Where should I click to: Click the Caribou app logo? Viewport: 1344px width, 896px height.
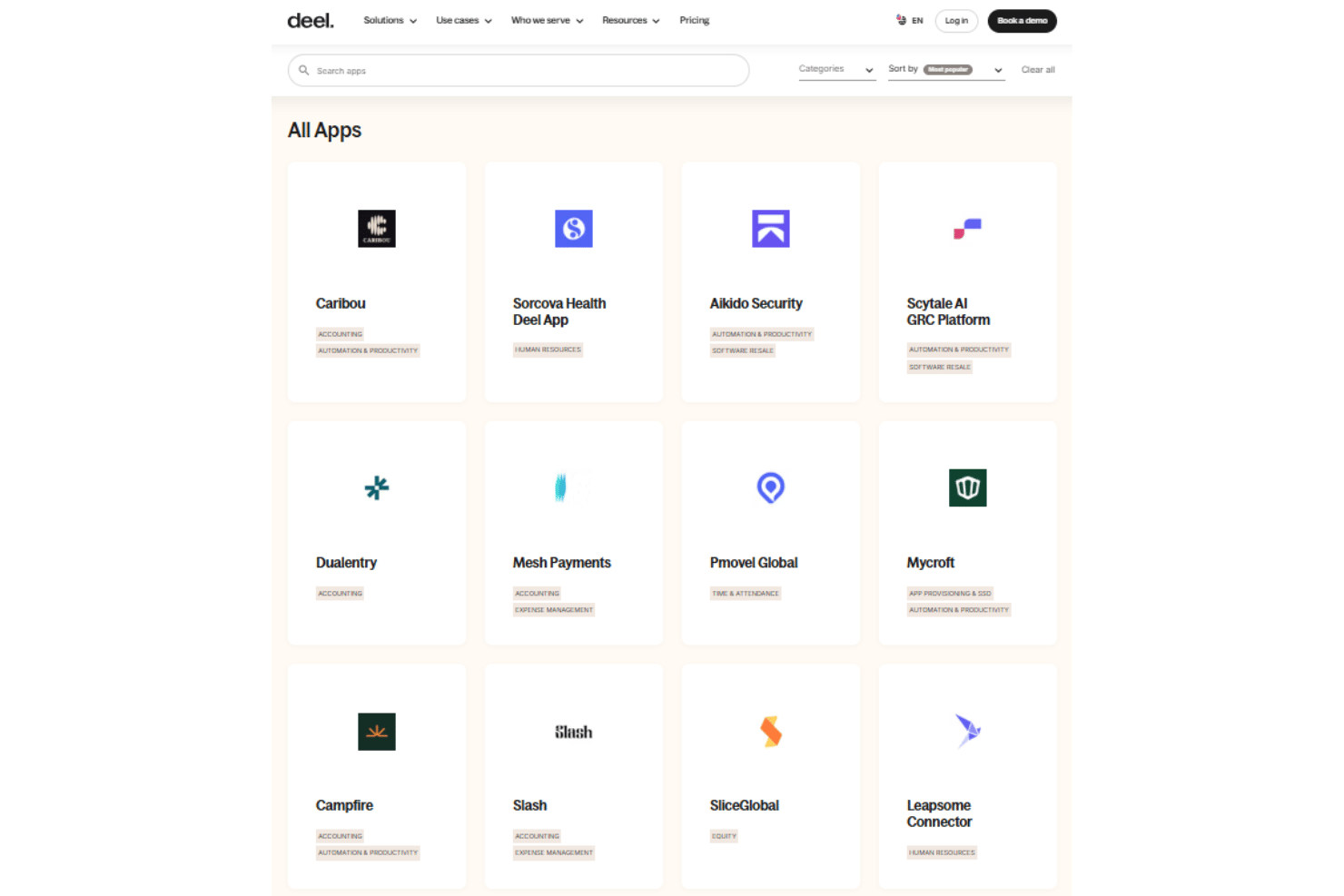pyautogui.click(x=377, y=229)
